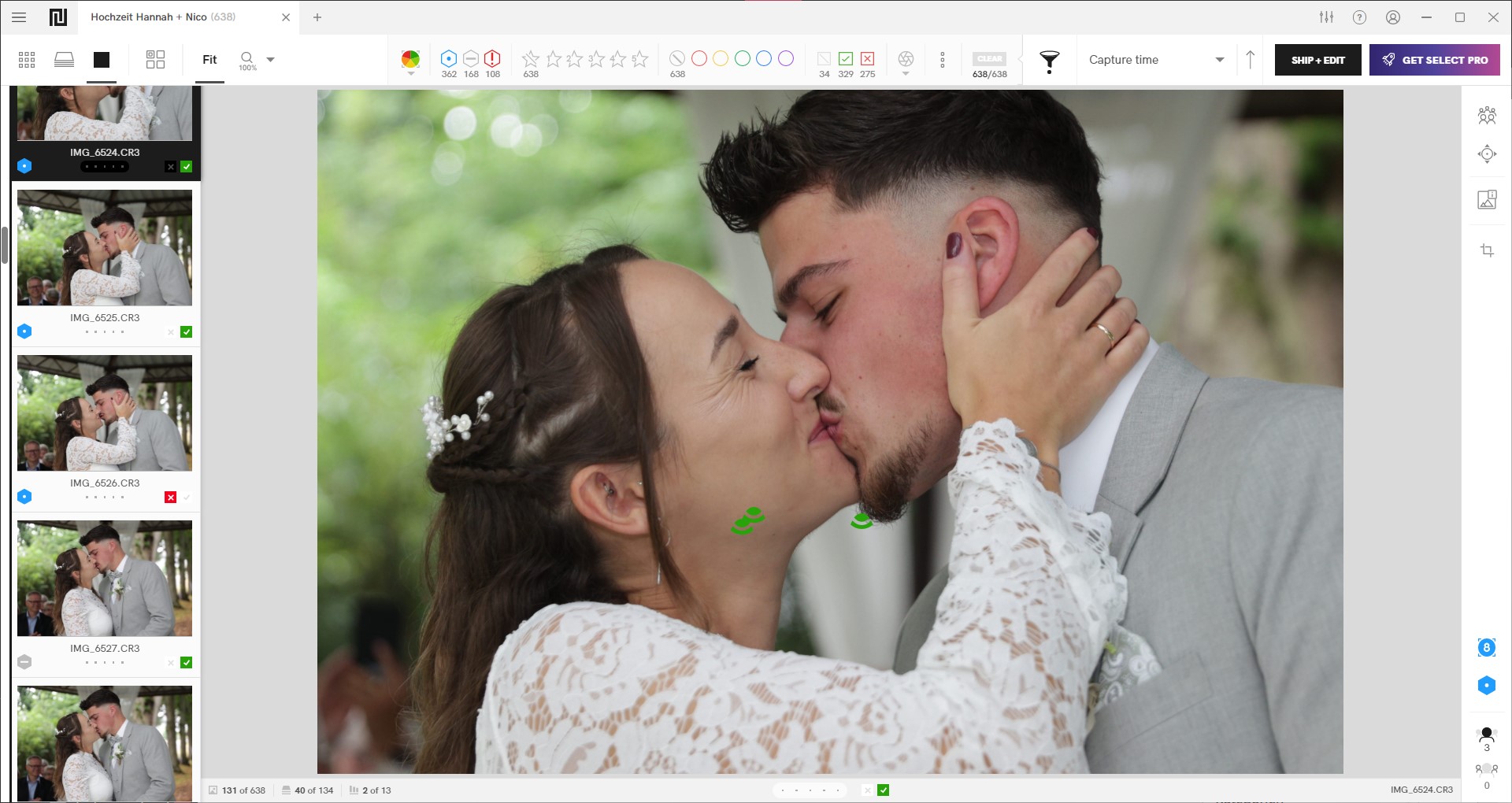Toggle the focus point target icon
The width and height of the screenshot is (1512, 803).
click(1487, 154)
